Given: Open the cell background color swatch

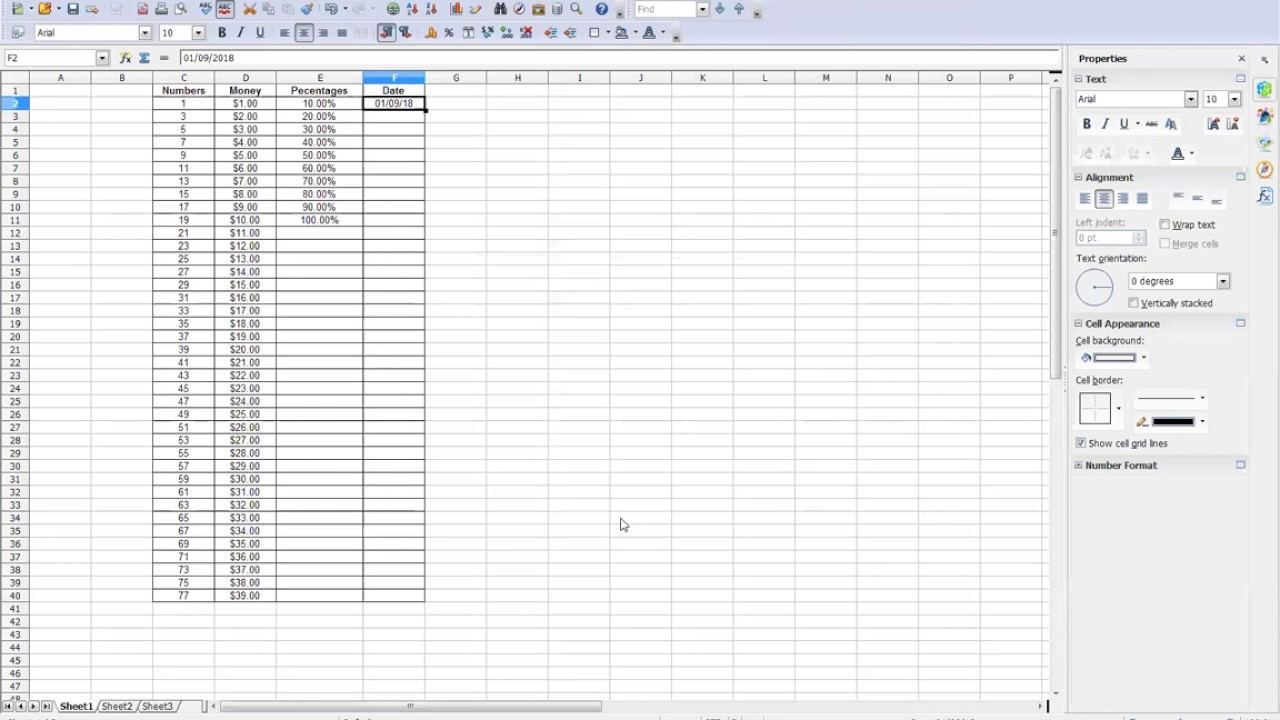Looking at the screenshot, I should coord(1115,358).
